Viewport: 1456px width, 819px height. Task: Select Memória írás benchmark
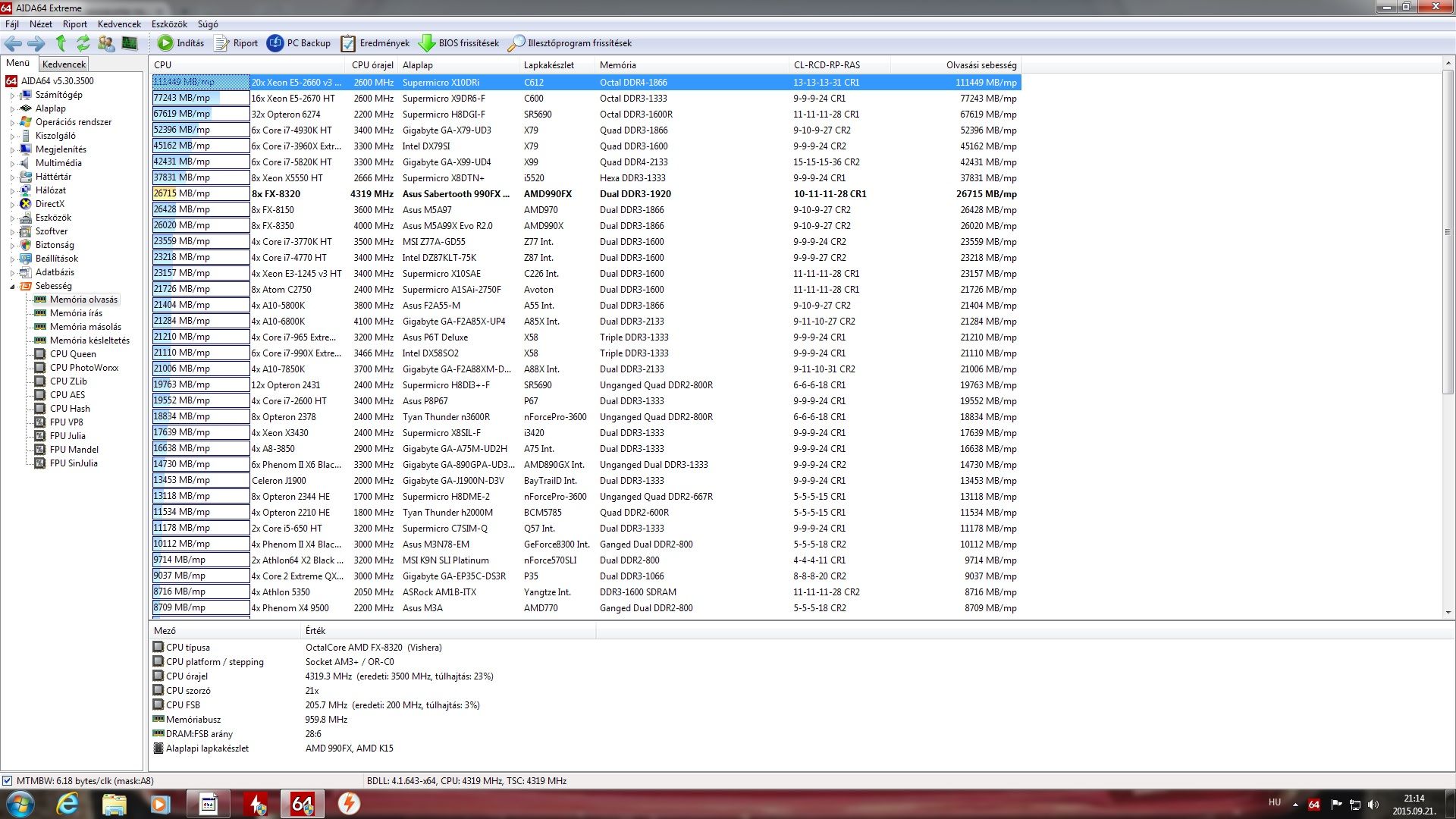(x=76, y=313)
